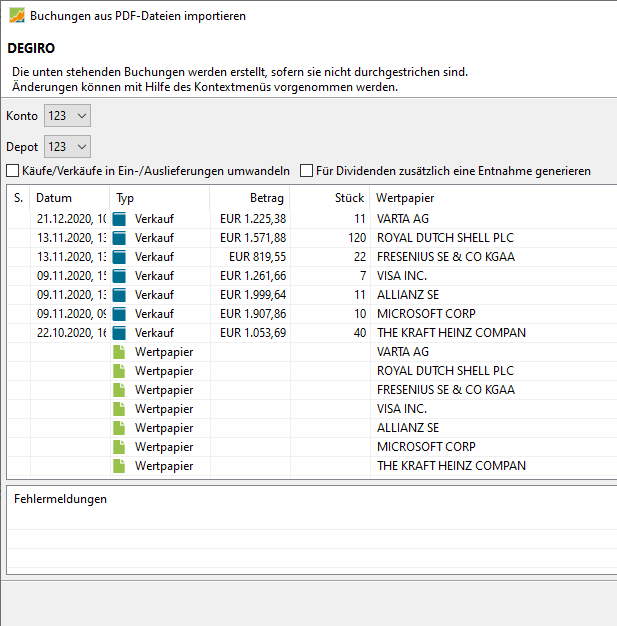Click the Verkauf icon for VISA INC.

coord(119,276)
